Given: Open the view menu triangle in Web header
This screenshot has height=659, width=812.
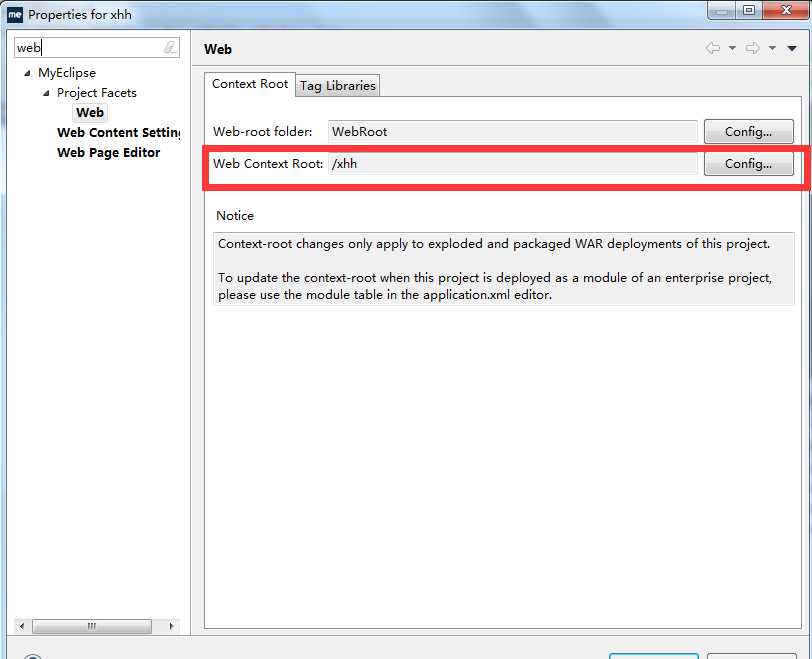Looking at the screenshot, I should 792,49.
